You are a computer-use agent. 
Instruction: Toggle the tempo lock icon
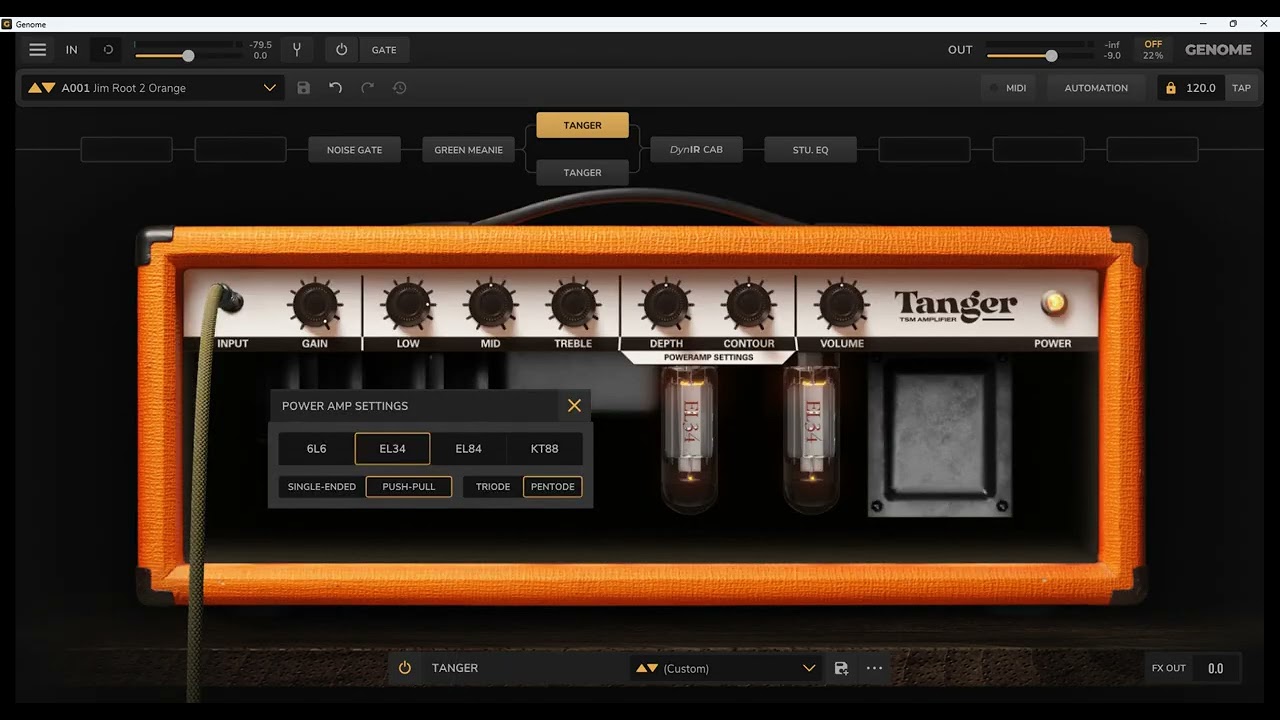click(x=1171, y=88)
